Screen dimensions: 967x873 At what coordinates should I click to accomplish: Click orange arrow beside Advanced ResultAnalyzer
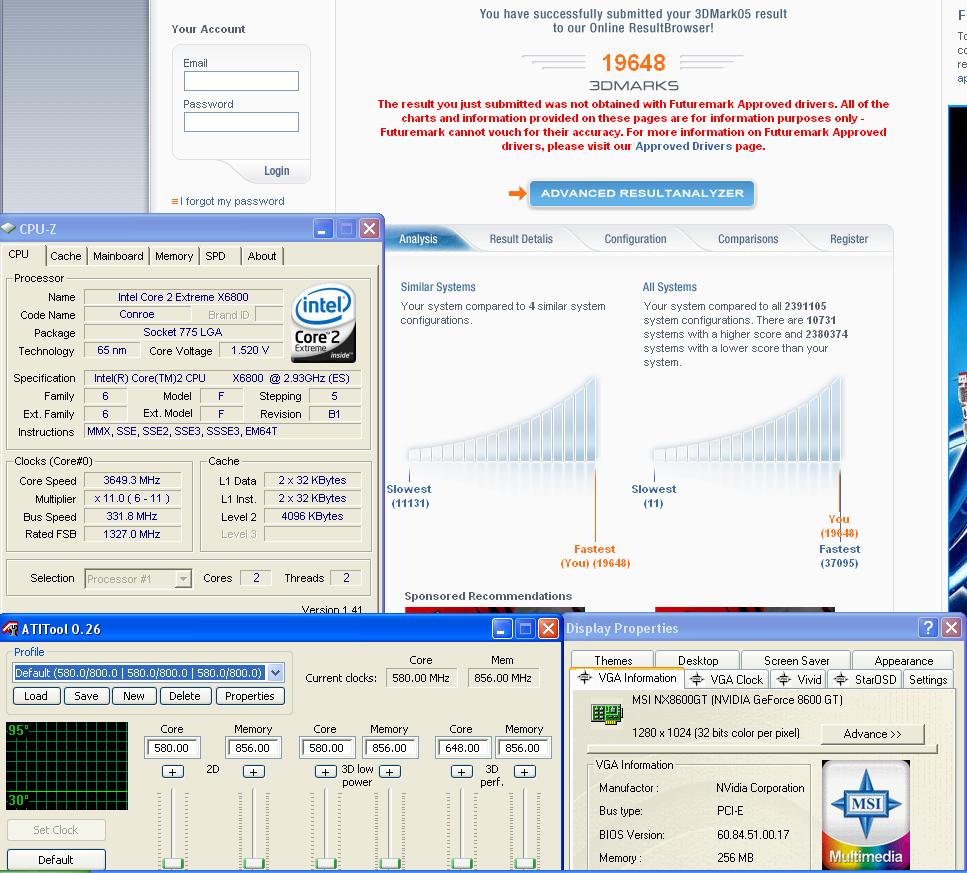point(517,194)
